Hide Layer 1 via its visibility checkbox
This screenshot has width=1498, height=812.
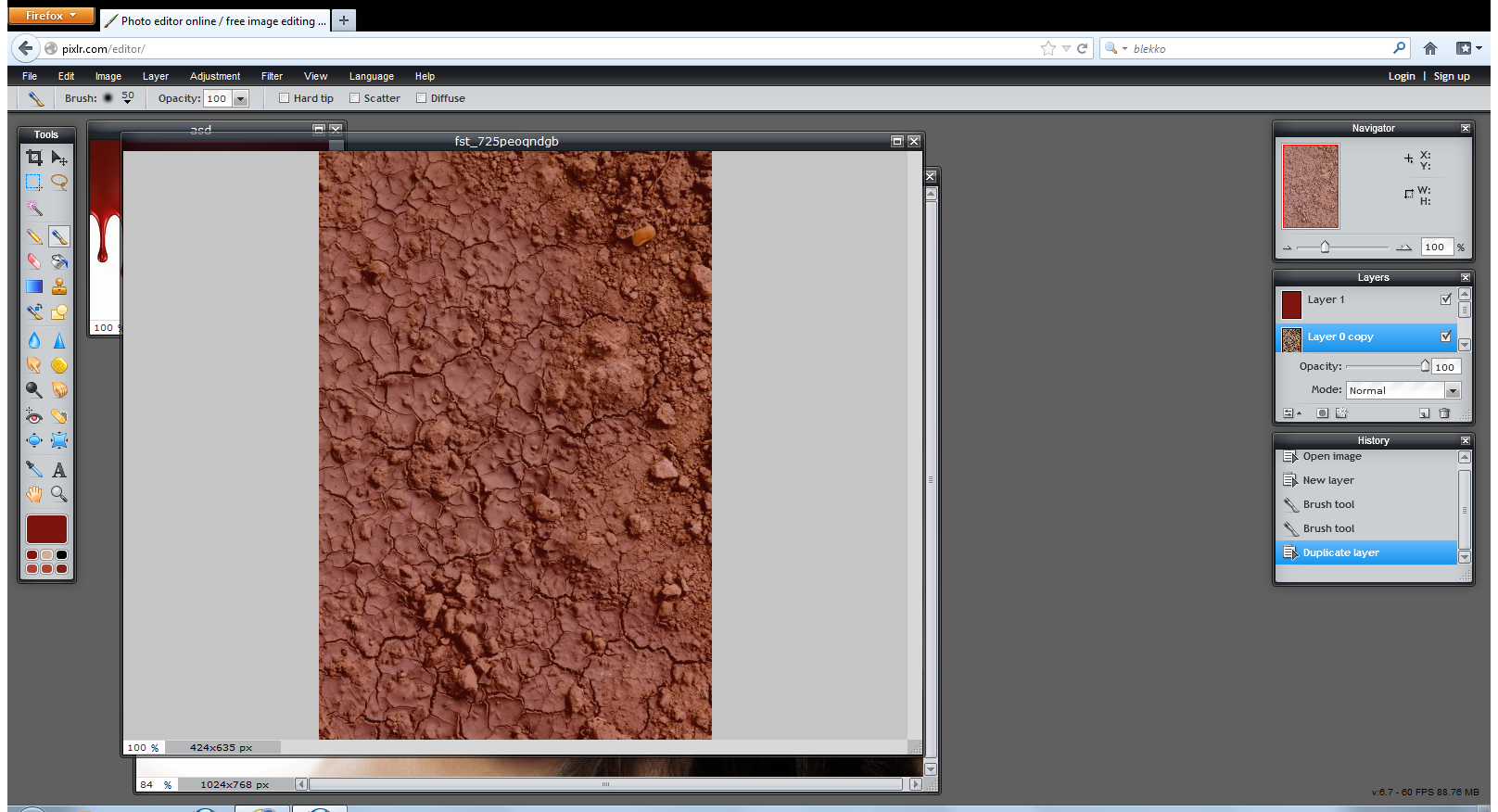(1446, 299)
